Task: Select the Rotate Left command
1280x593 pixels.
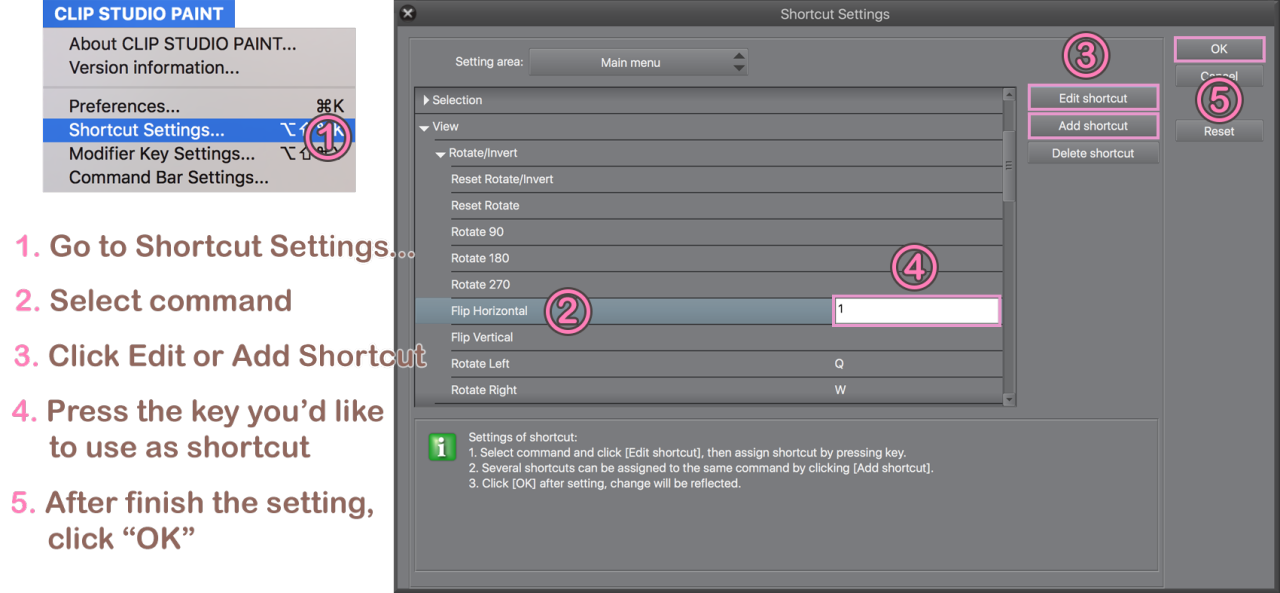Action: coord(726,364)
